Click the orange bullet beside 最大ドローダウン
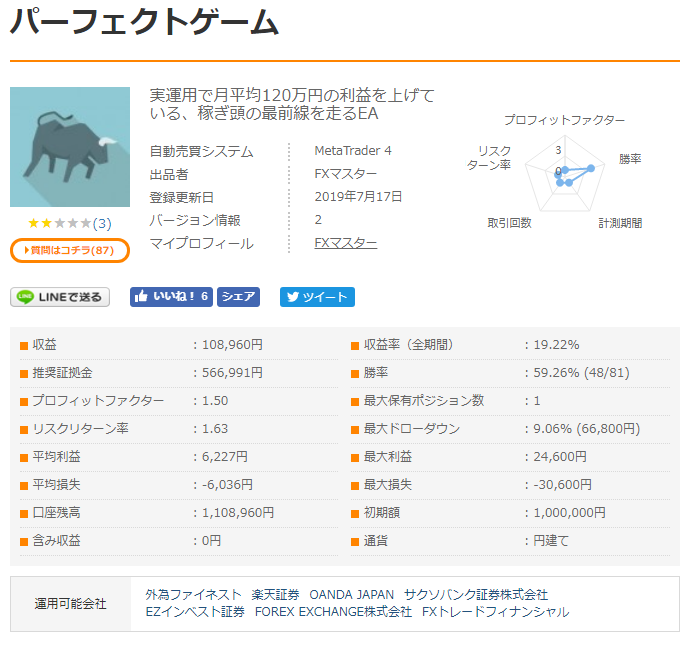 click(355, 429)
